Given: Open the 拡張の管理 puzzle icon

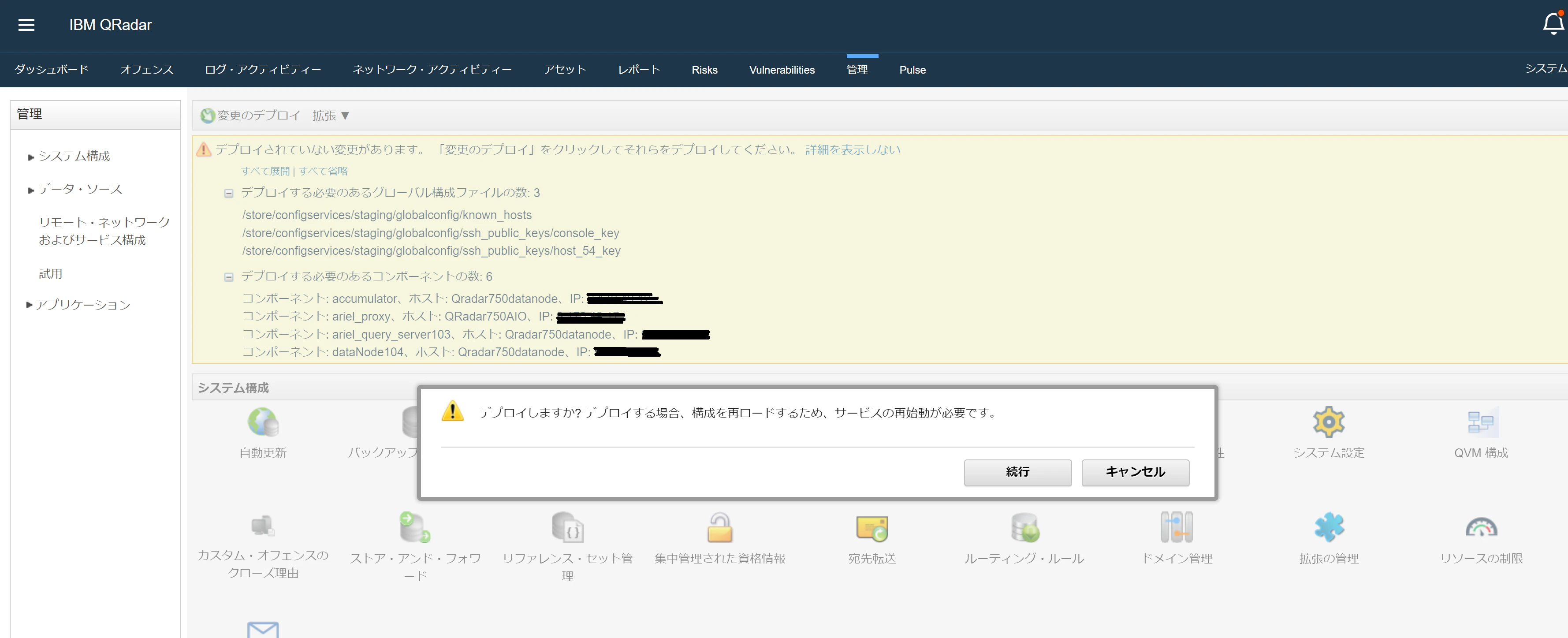Looking at the screenshot, I should click(1329, 527).
